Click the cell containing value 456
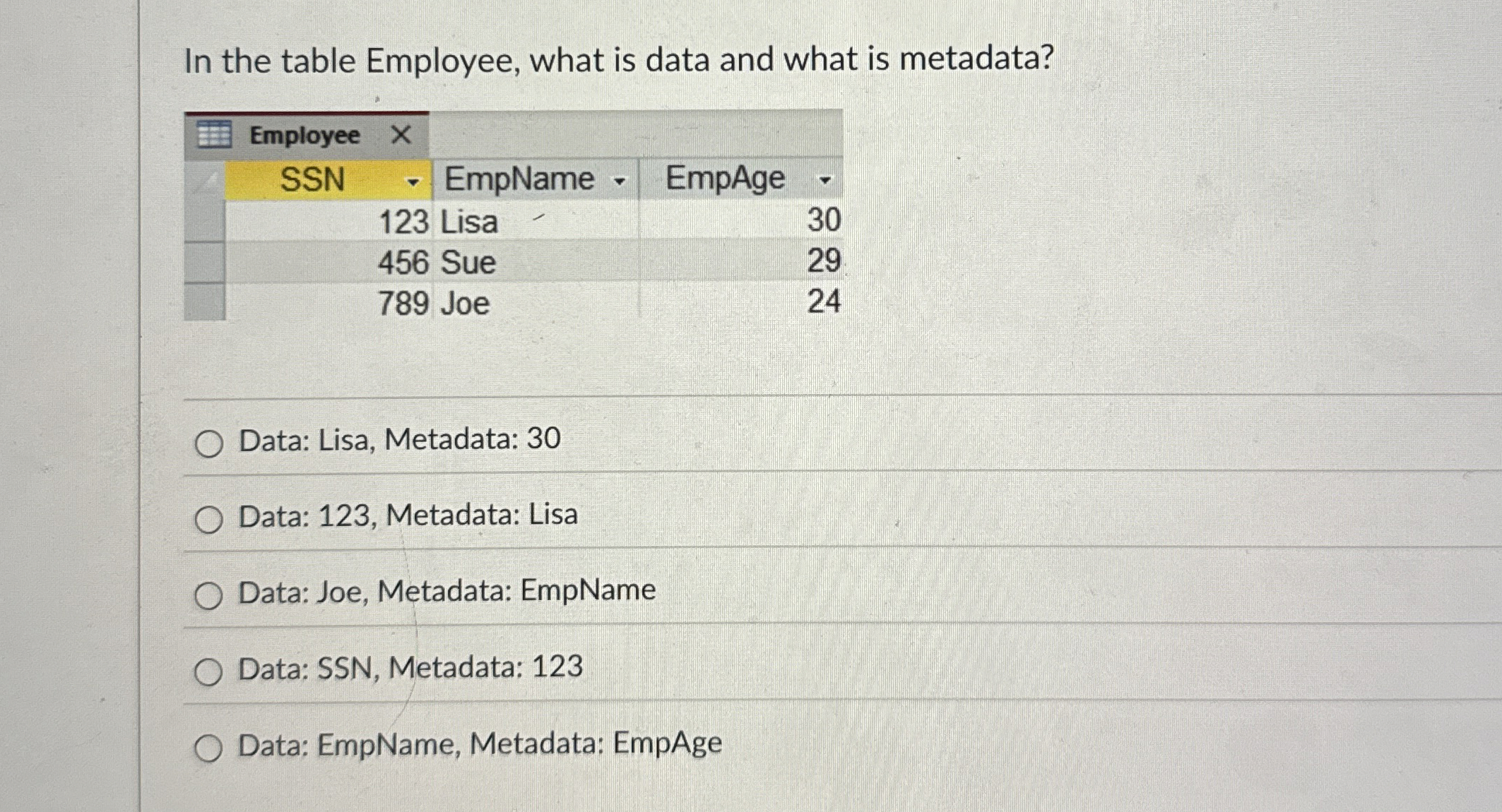This screenshot has width=1502, height=812. click(x=403, y=263)
